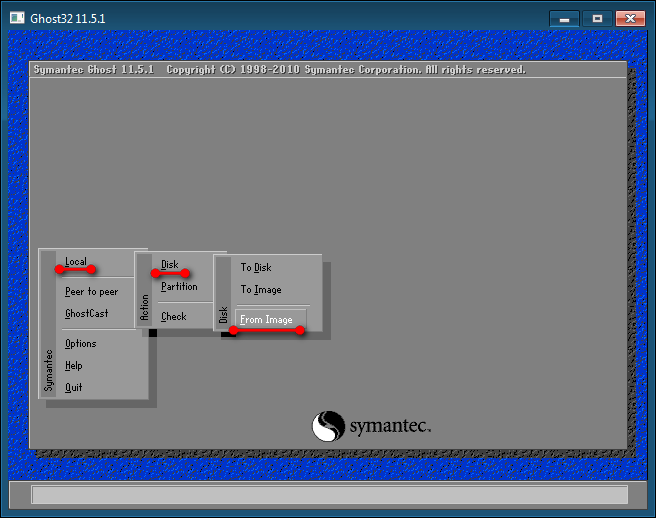Click the Ghost32 title bar app icon

[x=17, y=18]
